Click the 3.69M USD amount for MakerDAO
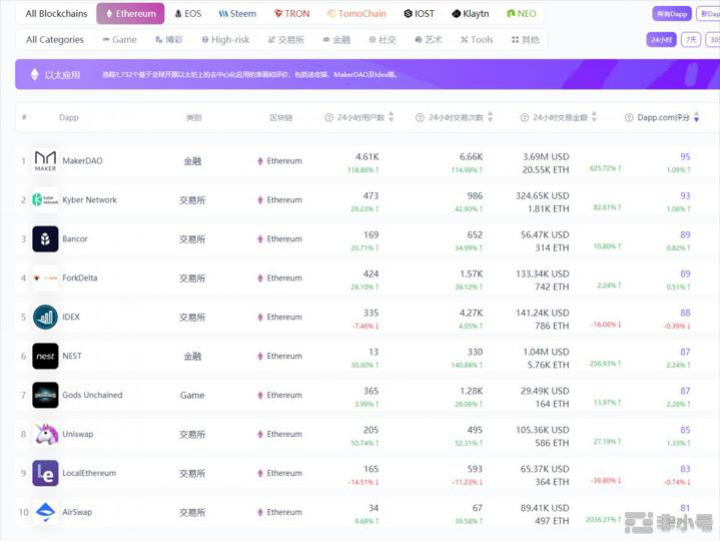The image size is (720, 541). [546, 157]
